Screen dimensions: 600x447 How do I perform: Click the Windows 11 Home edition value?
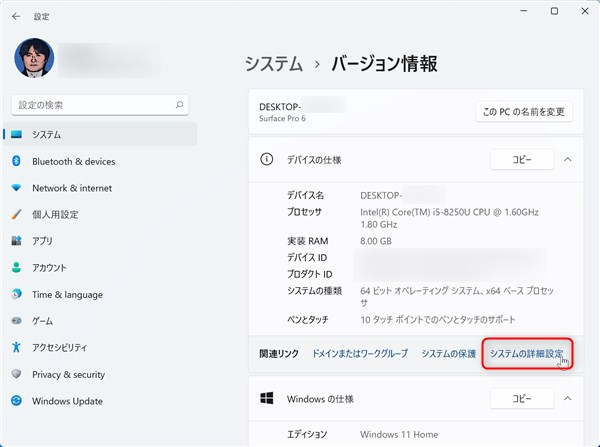point(399,434)
